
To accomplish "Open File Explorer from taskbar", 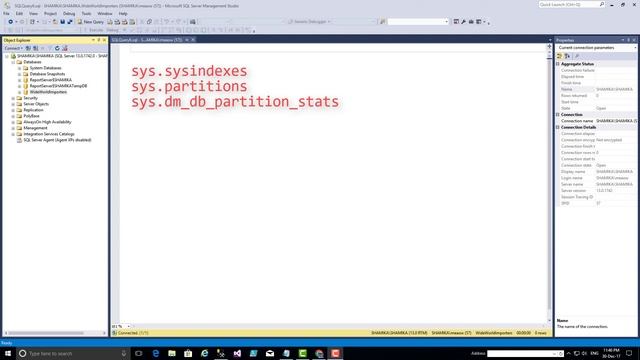I will click(172, 353).
